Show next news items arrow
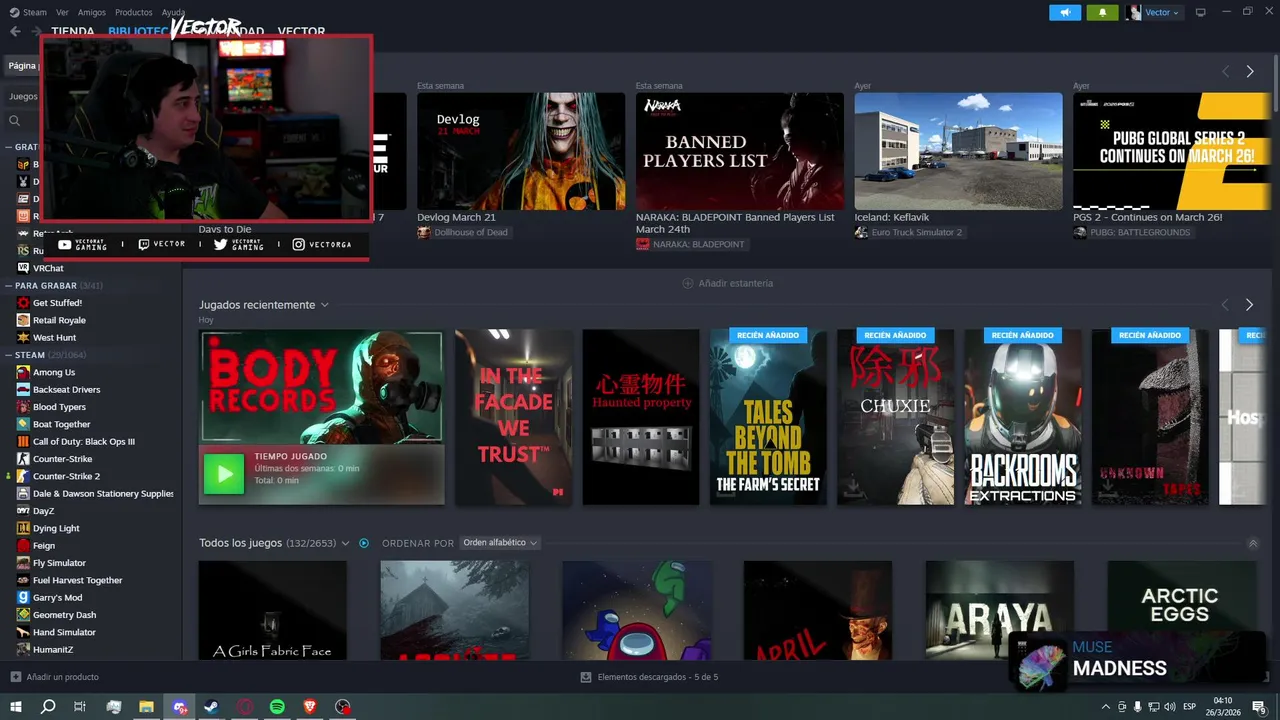Screen dimensions: 1280x720 tap(1249, 71)
